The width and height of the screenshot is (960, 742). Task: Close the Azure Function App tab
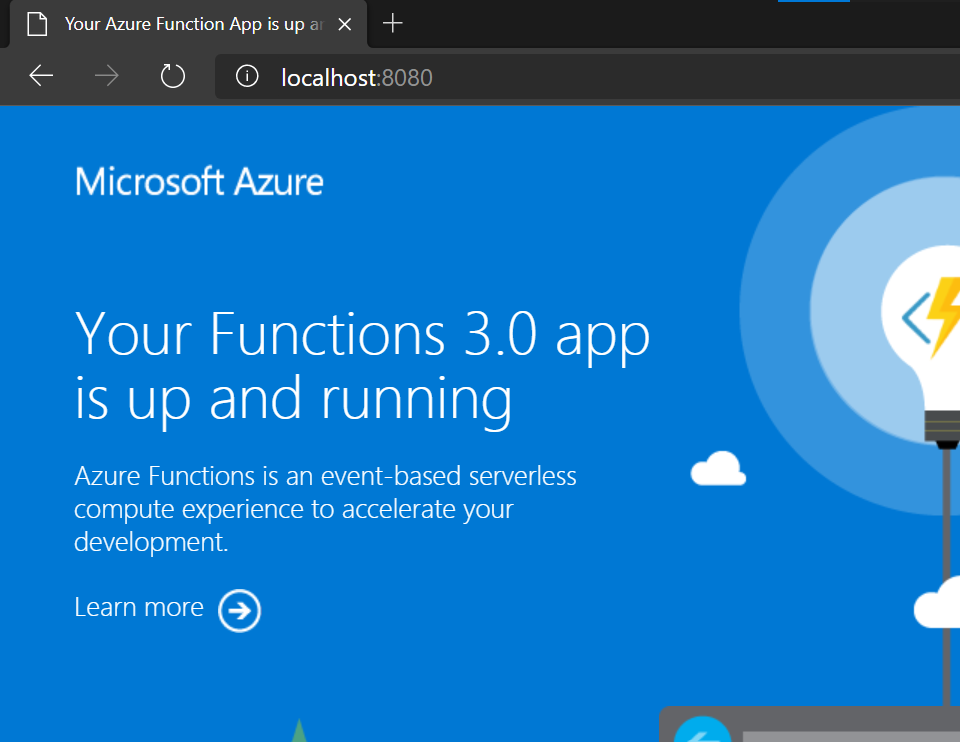pos(345,23)
